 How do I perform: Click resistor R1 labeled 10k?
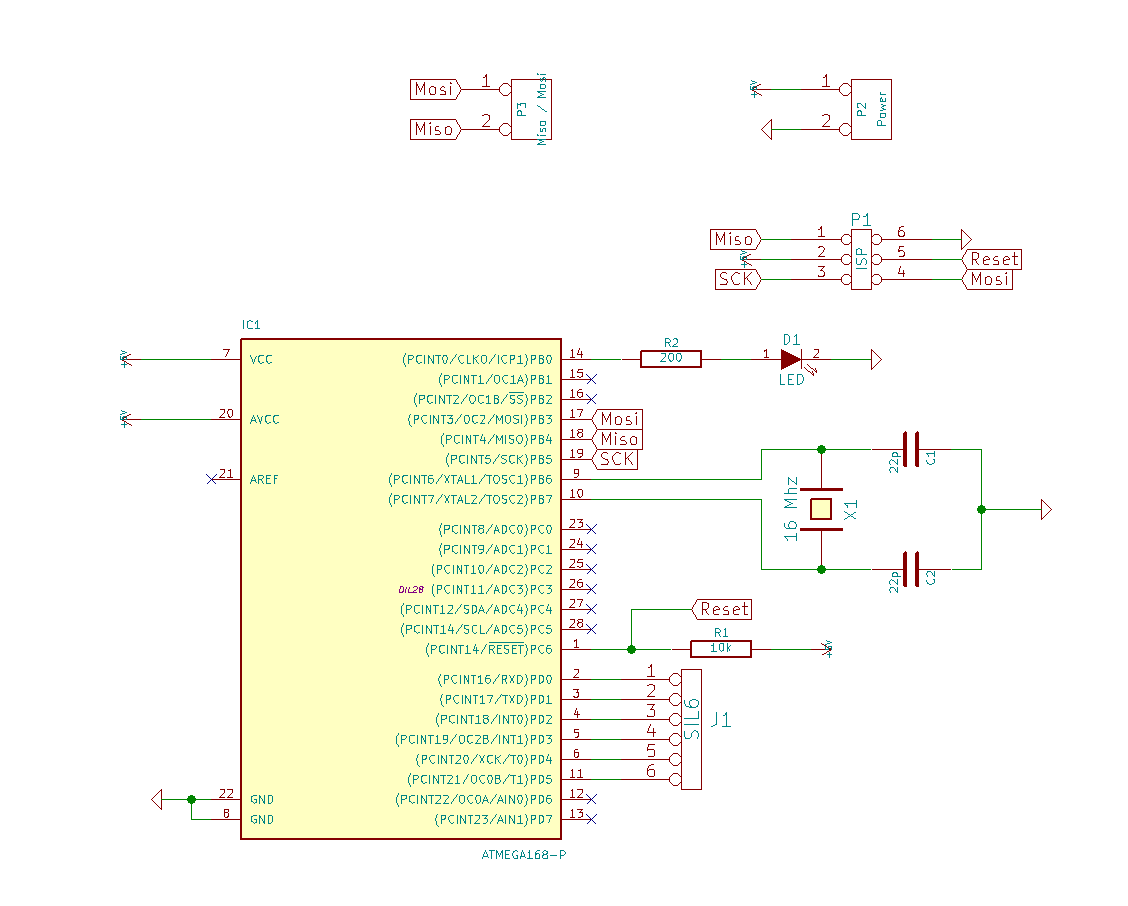coord(721,649)
